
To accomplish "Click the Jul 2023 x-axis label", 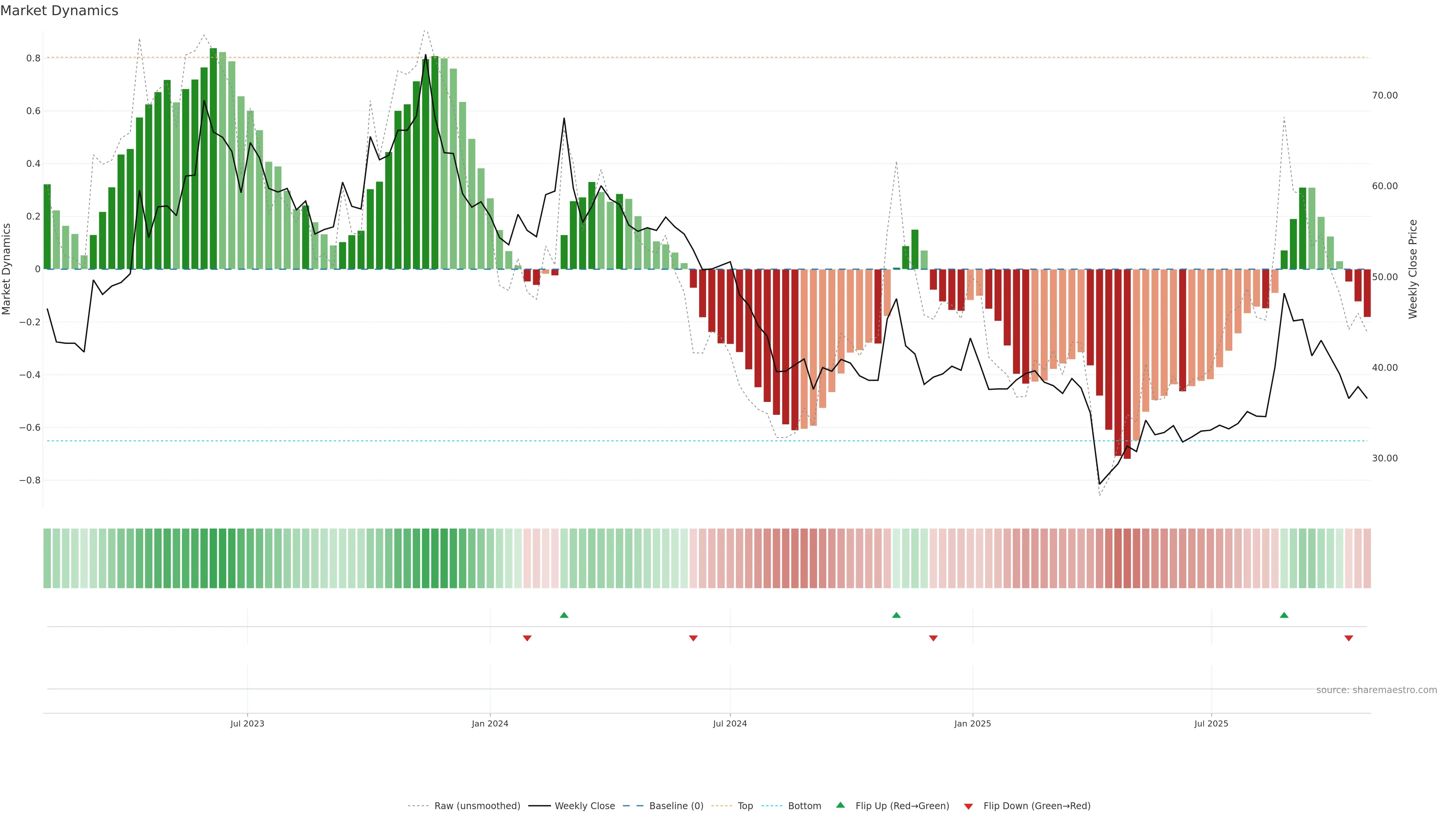I will click(x=247, y=723).
